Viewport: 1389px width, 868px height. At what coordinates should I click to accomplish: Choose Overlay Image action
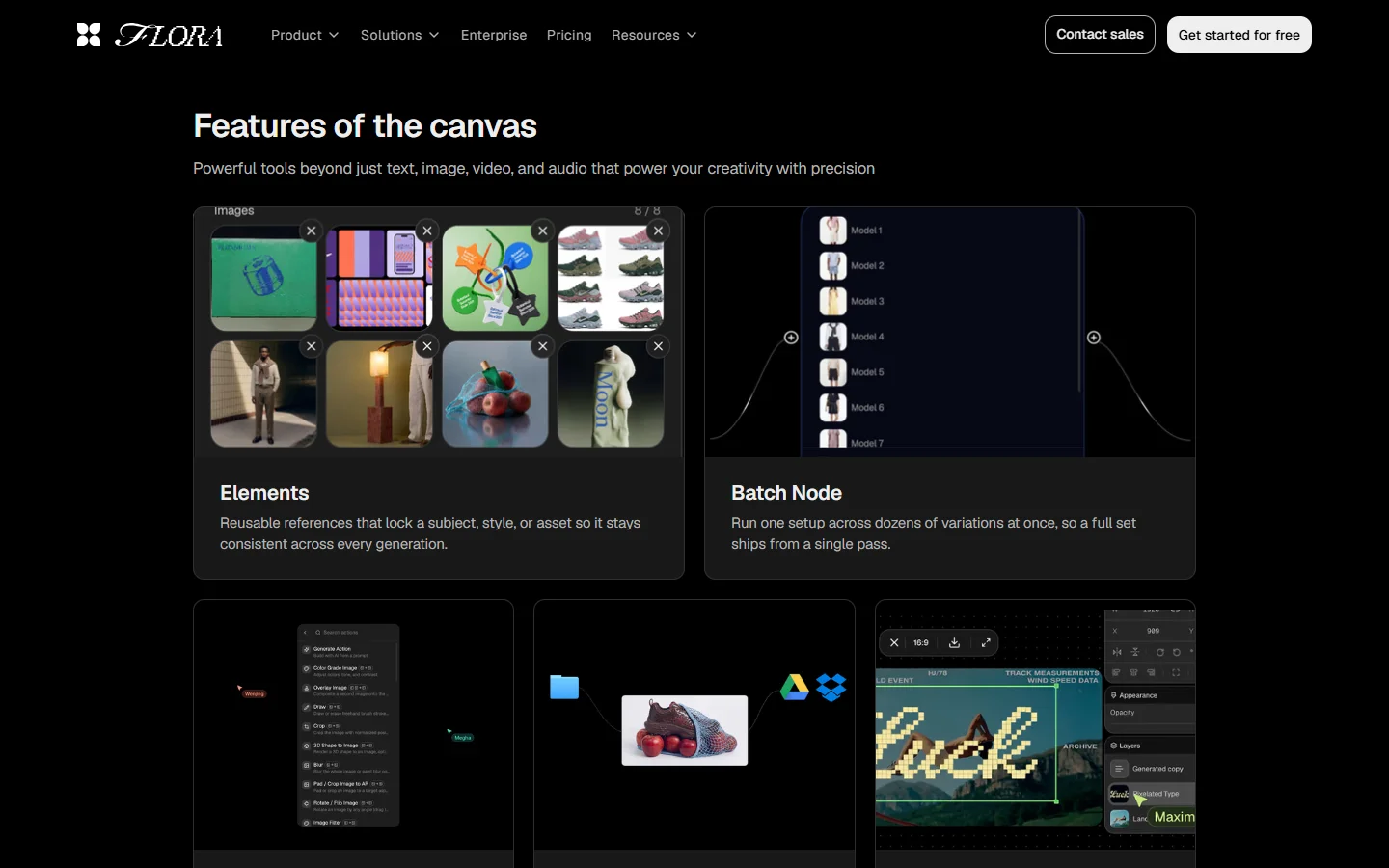point(347,691)
